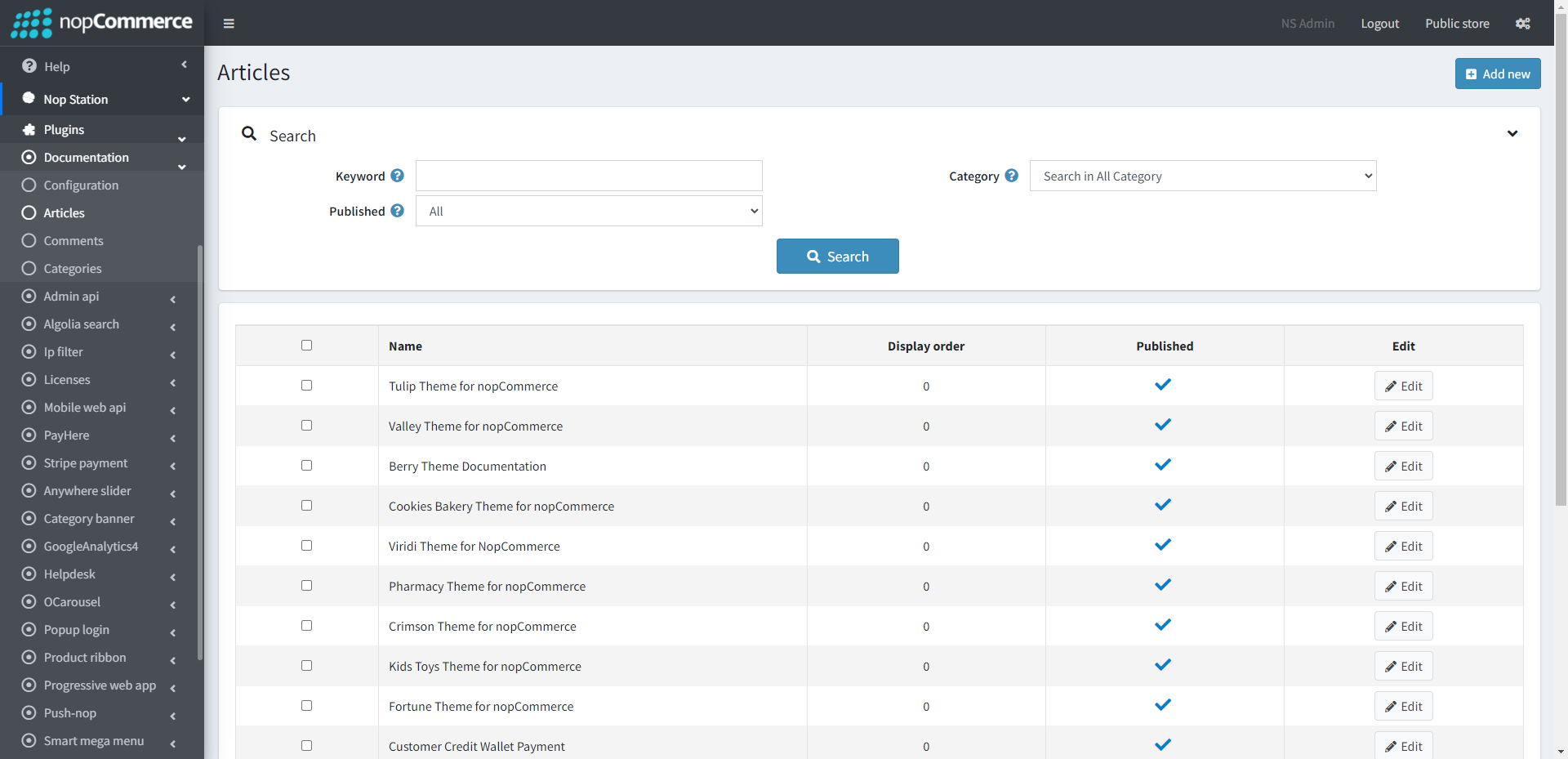This screenshot has height=759, width=1568.
Task: Click the Documentation circle icon in sidebar
Action: pyautogui.click(x=29, y=157)
